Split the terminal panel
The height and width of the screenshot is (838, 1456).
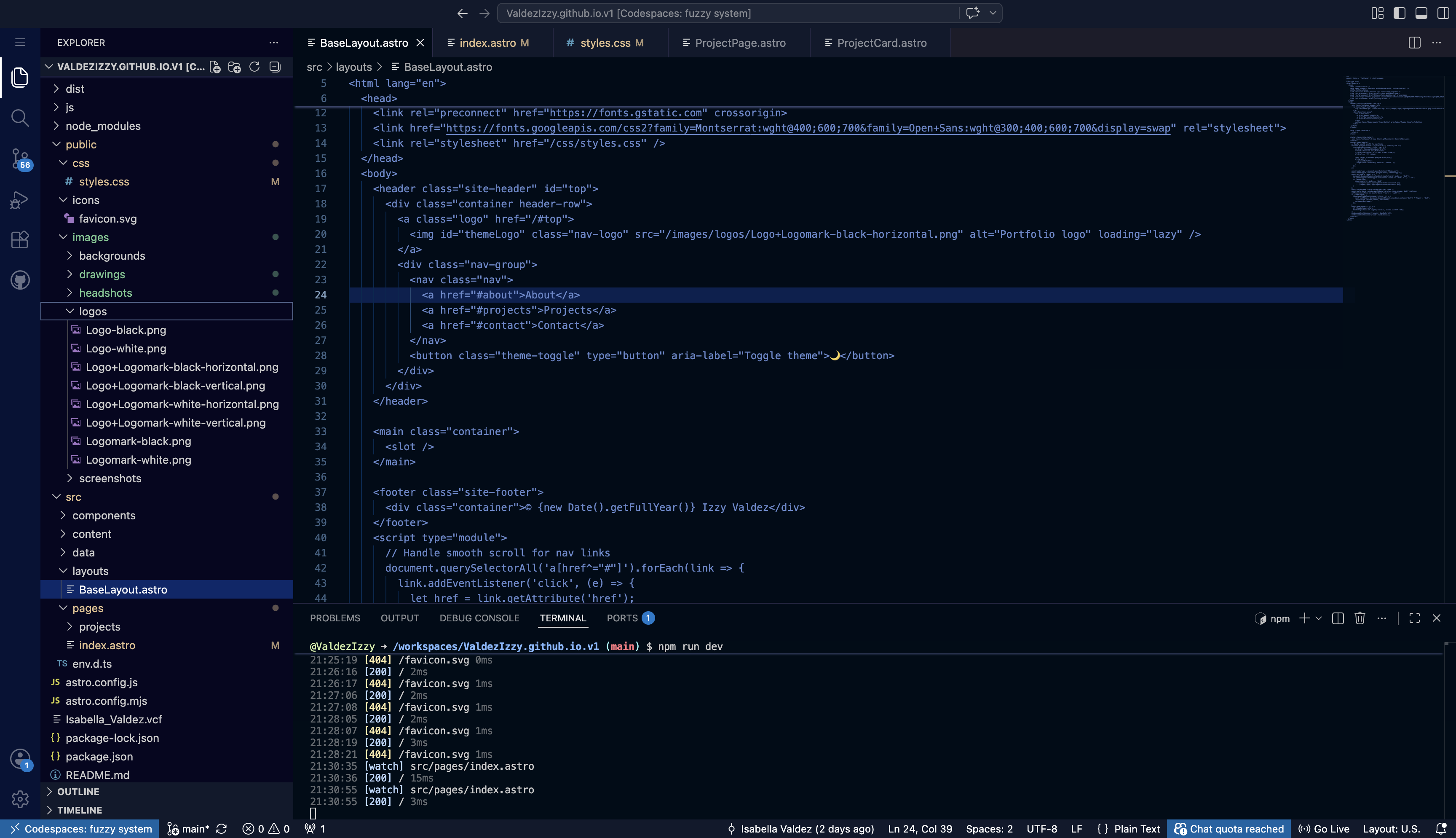click(x=1338, y=618)
